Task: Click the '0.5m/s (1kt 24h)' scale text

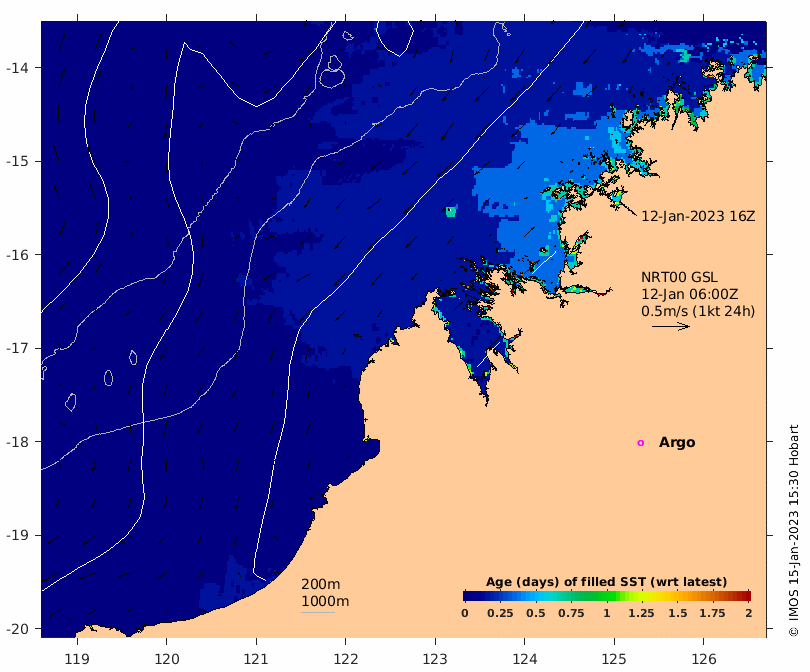Action: (698, 311)
